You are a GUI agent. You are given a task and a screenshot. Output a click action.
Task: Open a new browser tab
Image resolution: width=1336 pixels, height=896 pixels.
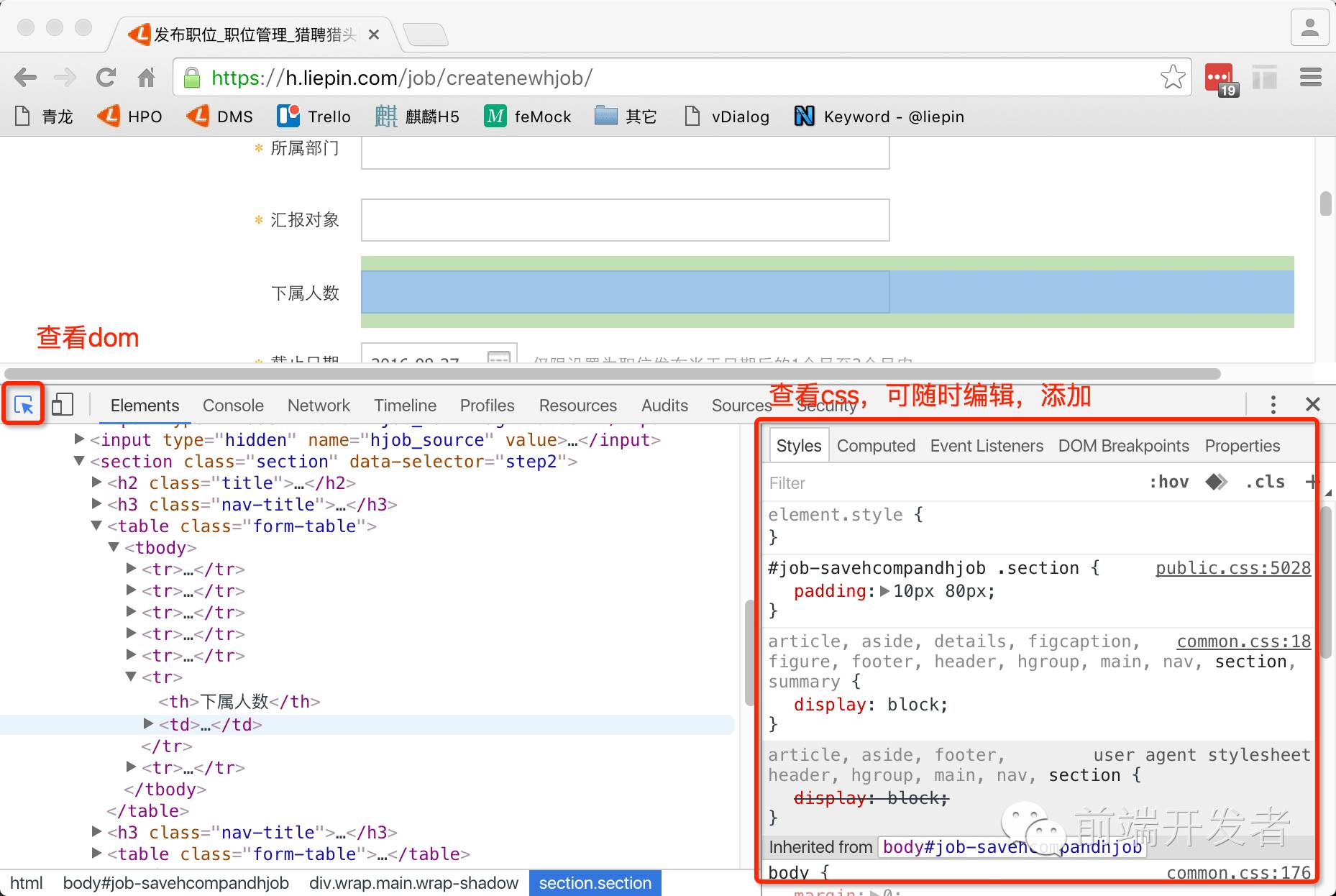click(x=426, y=34)
